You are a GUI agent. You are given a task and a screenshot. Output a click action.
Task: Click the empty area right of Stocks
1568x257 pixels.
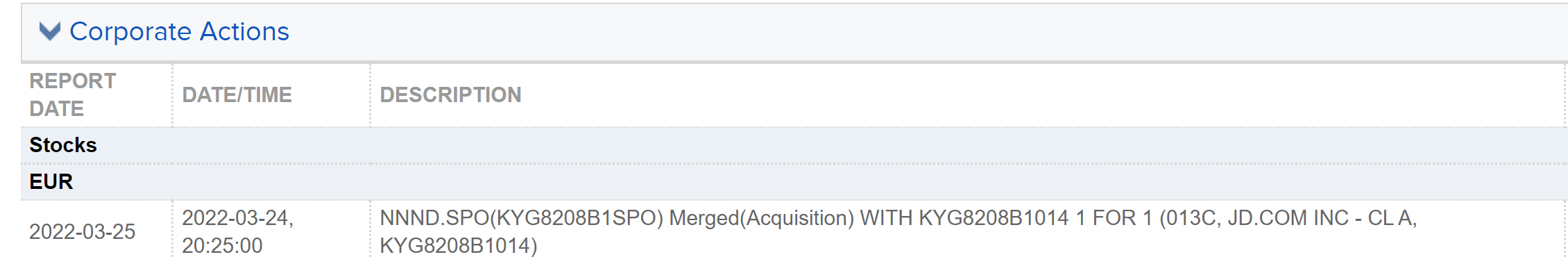point(833,145)
